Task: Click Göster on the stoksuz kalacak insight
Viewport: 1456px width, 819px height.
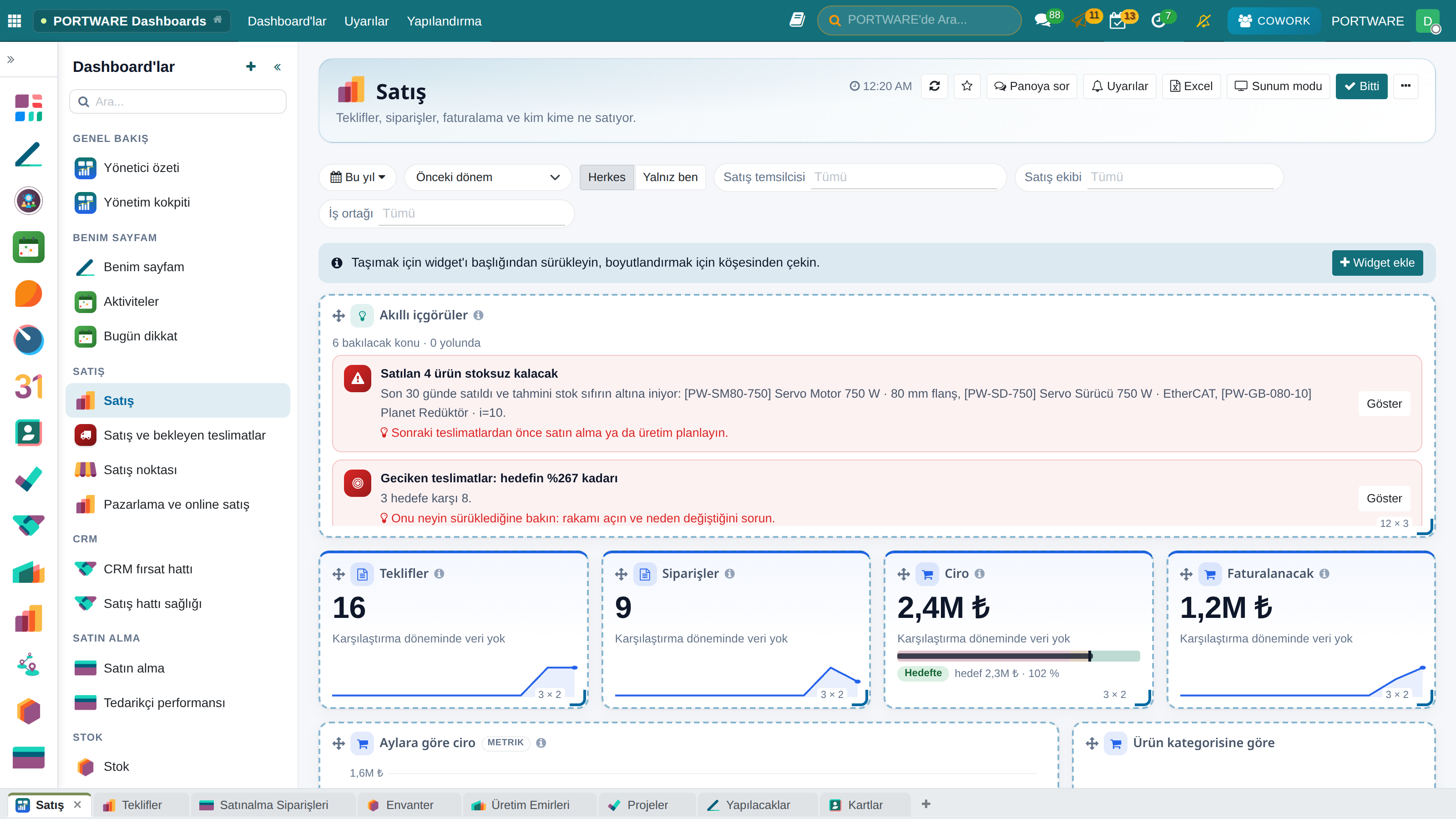Action: (x=1384, y=404)
